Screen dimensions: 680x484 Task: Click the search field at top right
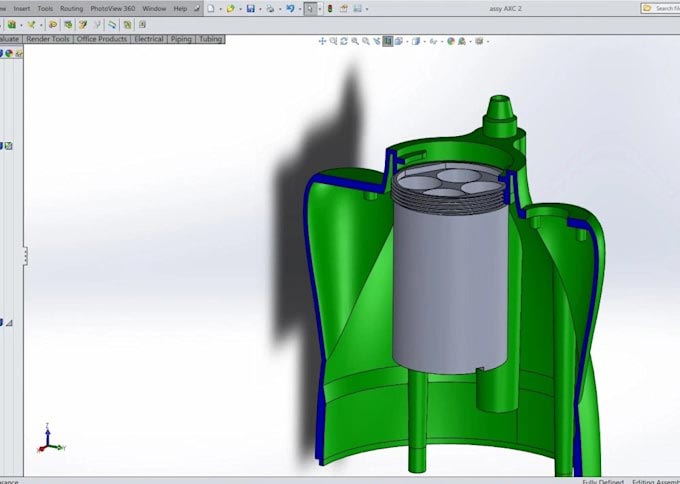point(663,8)
